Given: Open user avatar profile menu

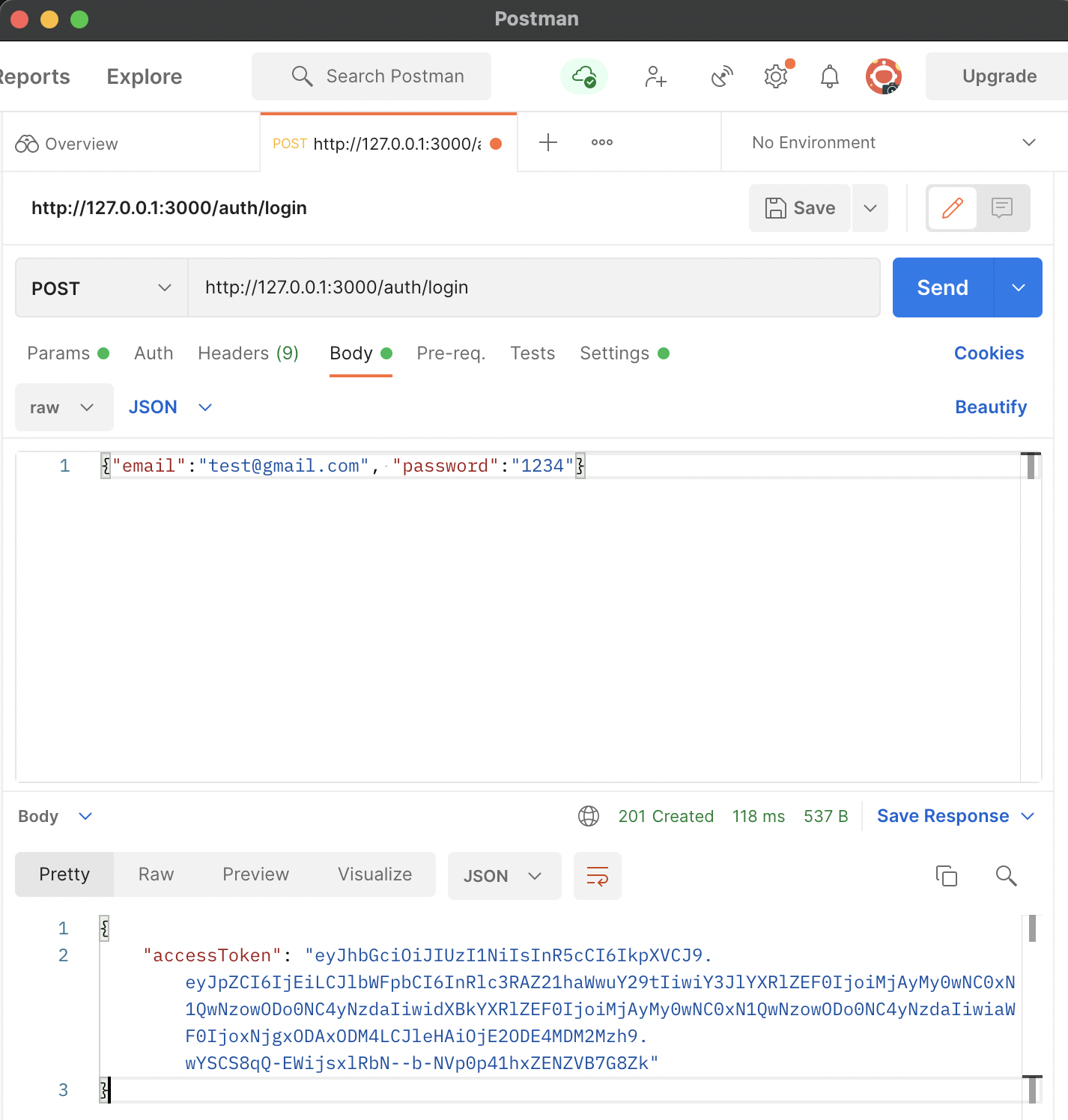Looking at the screenshot, I should [x=884, y=76].
